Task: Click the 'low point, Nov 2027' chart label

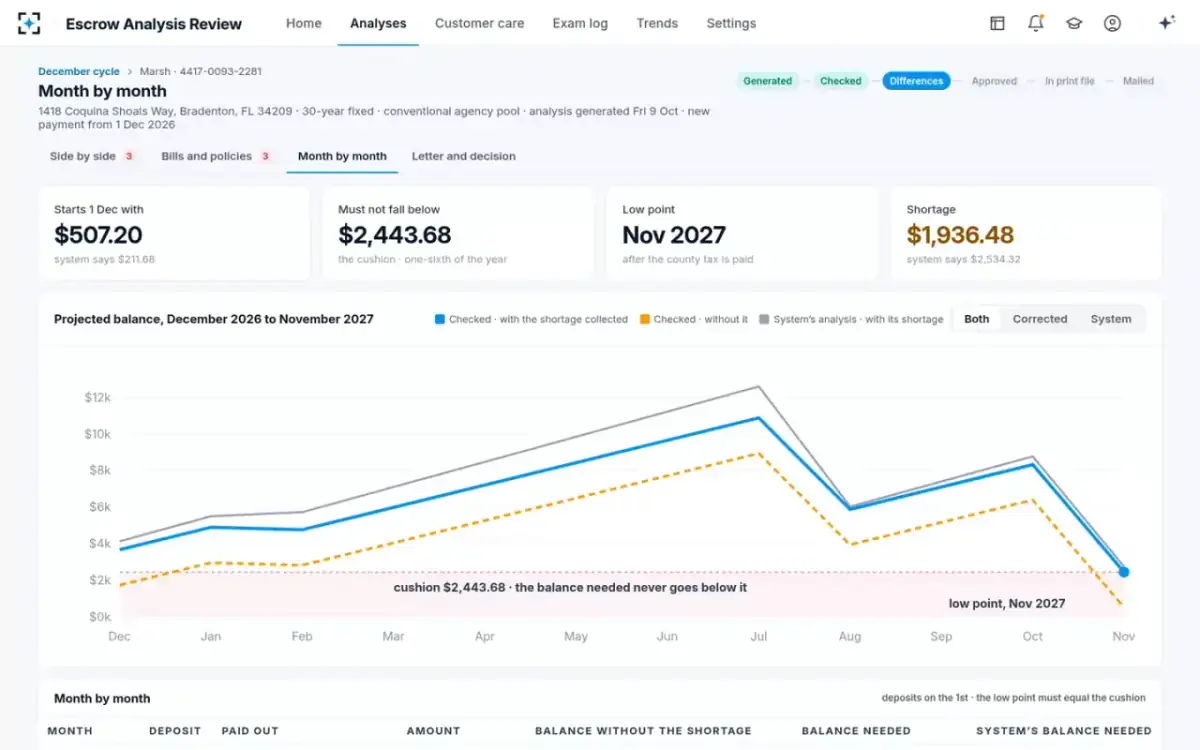Action: [x=1007, y=604]
